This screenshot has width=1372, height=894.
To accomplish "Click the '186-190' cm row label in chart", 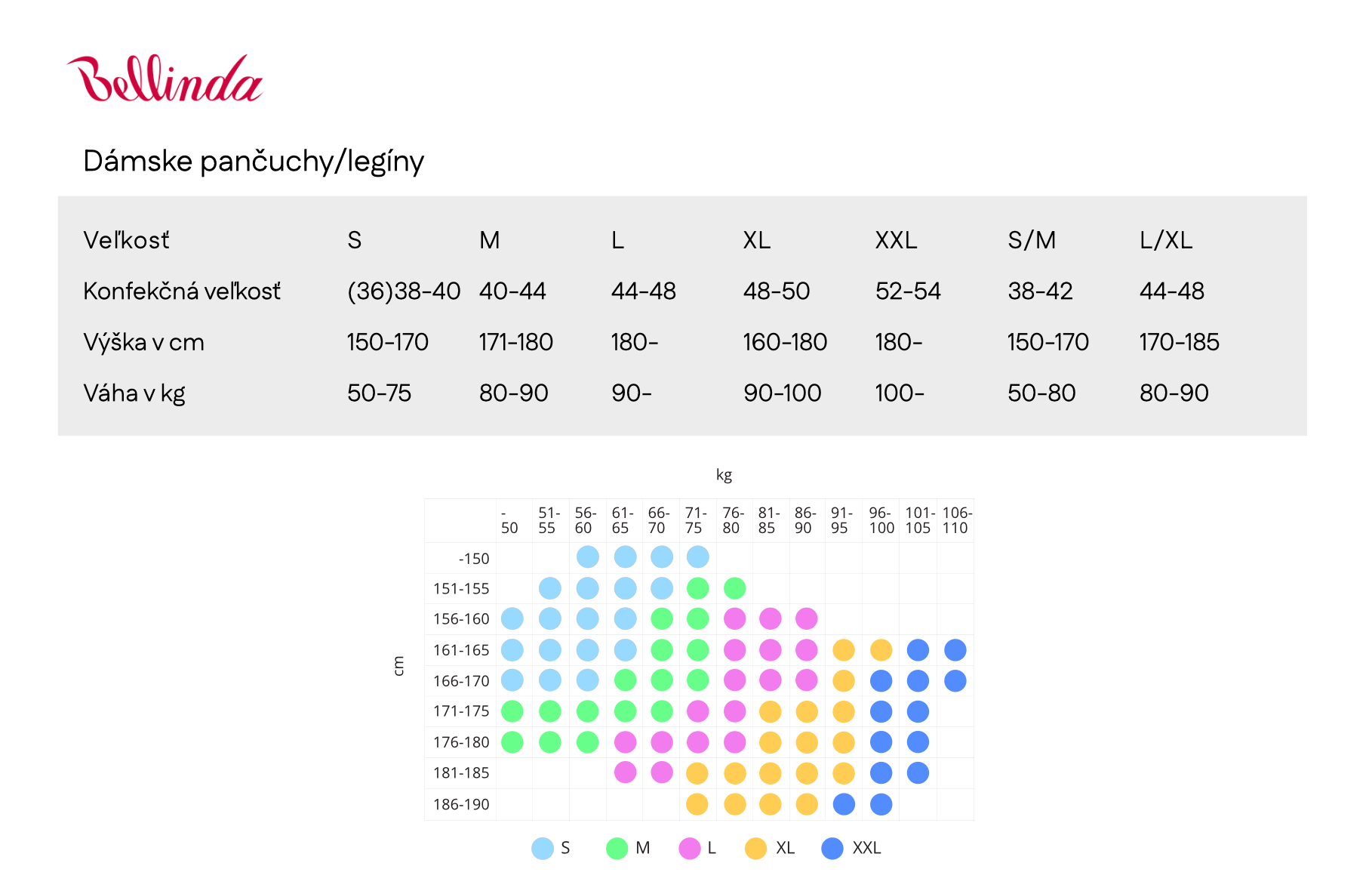I will pos(461,805).
